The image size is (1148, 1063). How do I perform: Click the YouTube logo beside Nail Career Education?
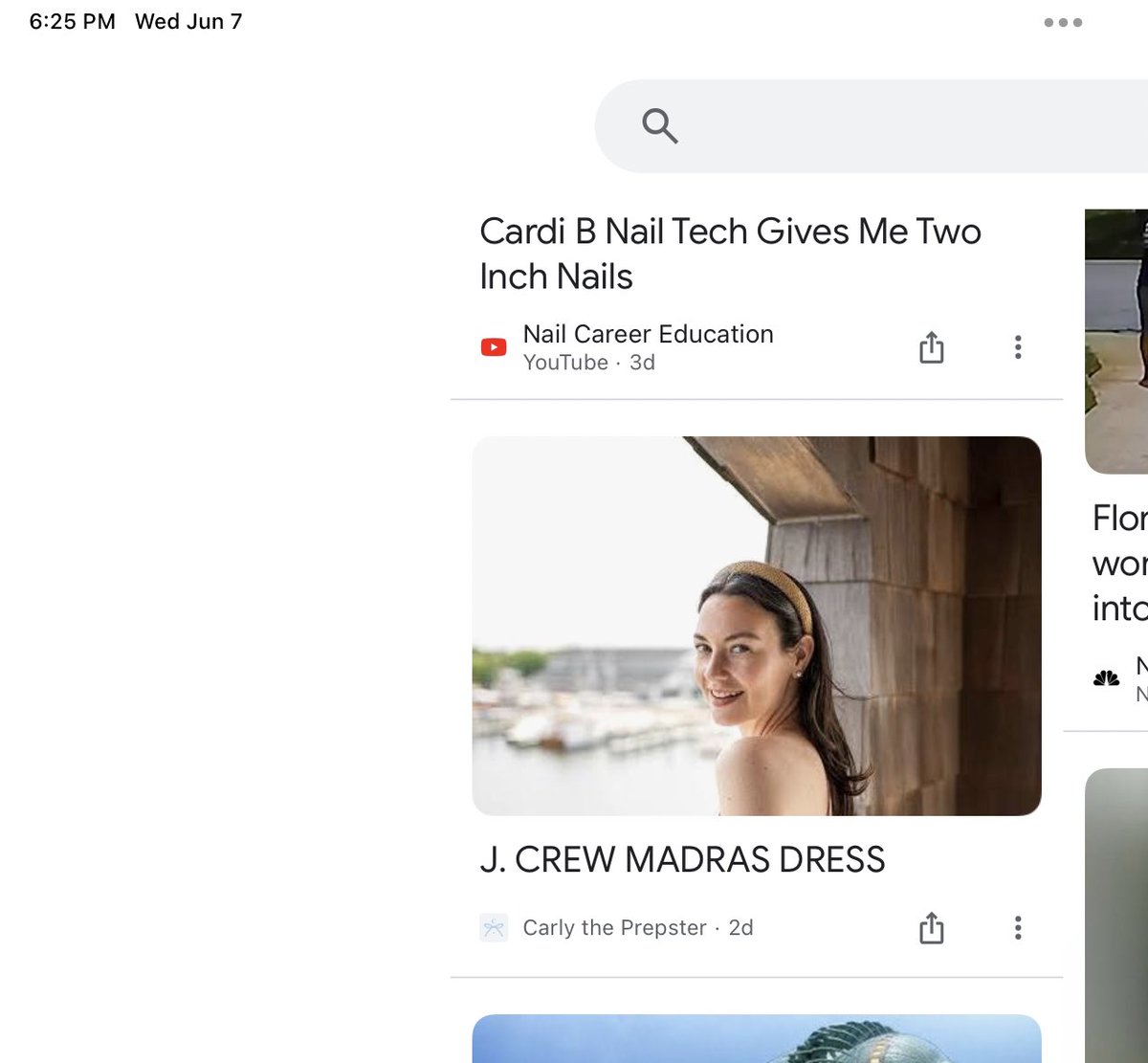click(494, 347)
